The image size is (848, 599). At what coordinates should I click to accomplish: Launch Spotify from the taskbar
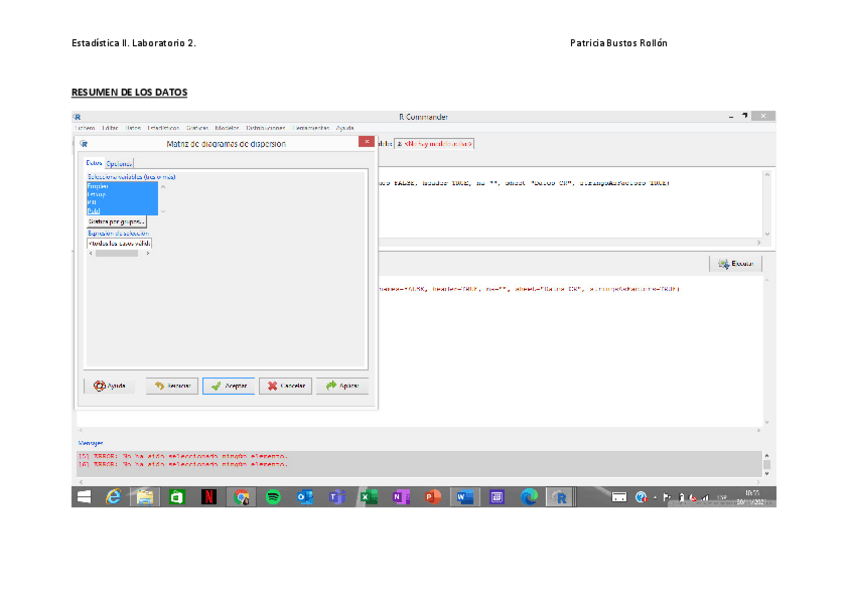click(x=272, y=496)
